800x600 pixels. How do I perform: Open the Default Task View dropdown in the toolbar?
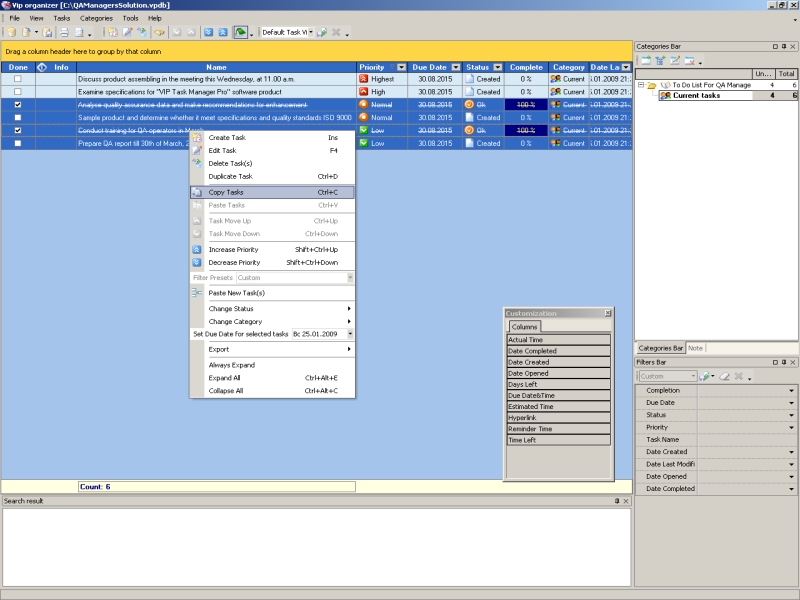pyautogui.click(x=311, y=32)
